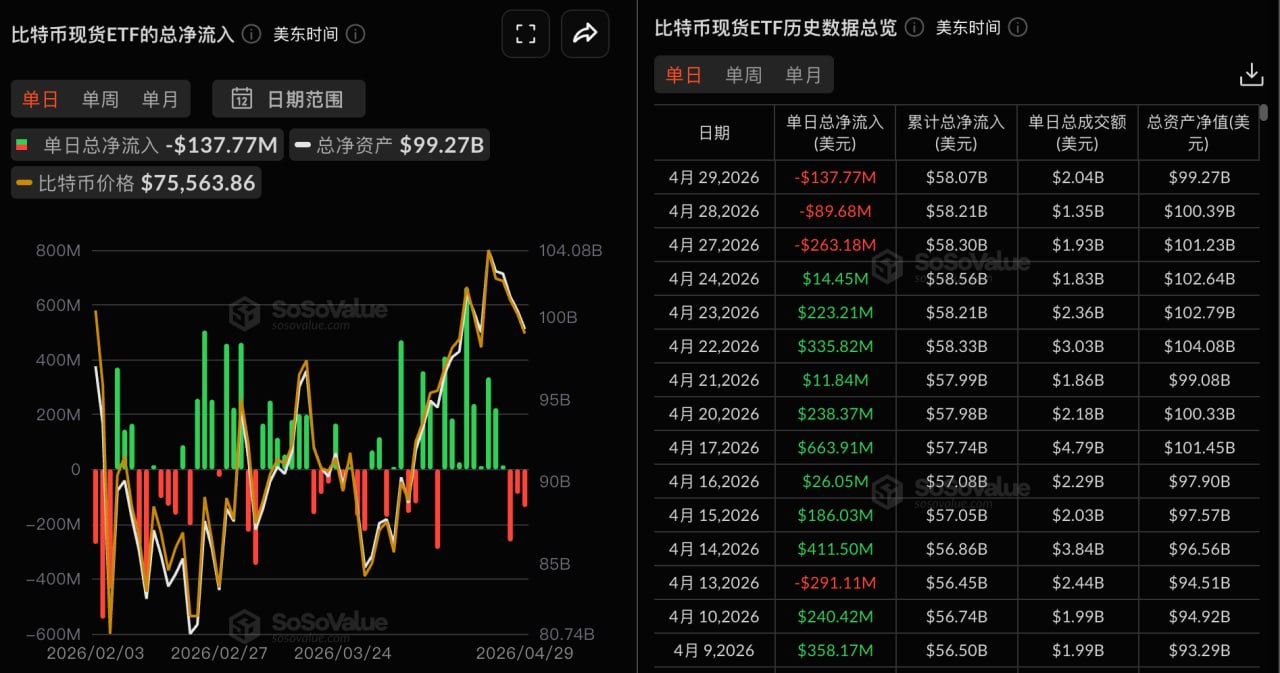Click the $186.03M net inflow cell
Image resolution: width=1280 pixels, height=673 pixels.
coord(835,515)
